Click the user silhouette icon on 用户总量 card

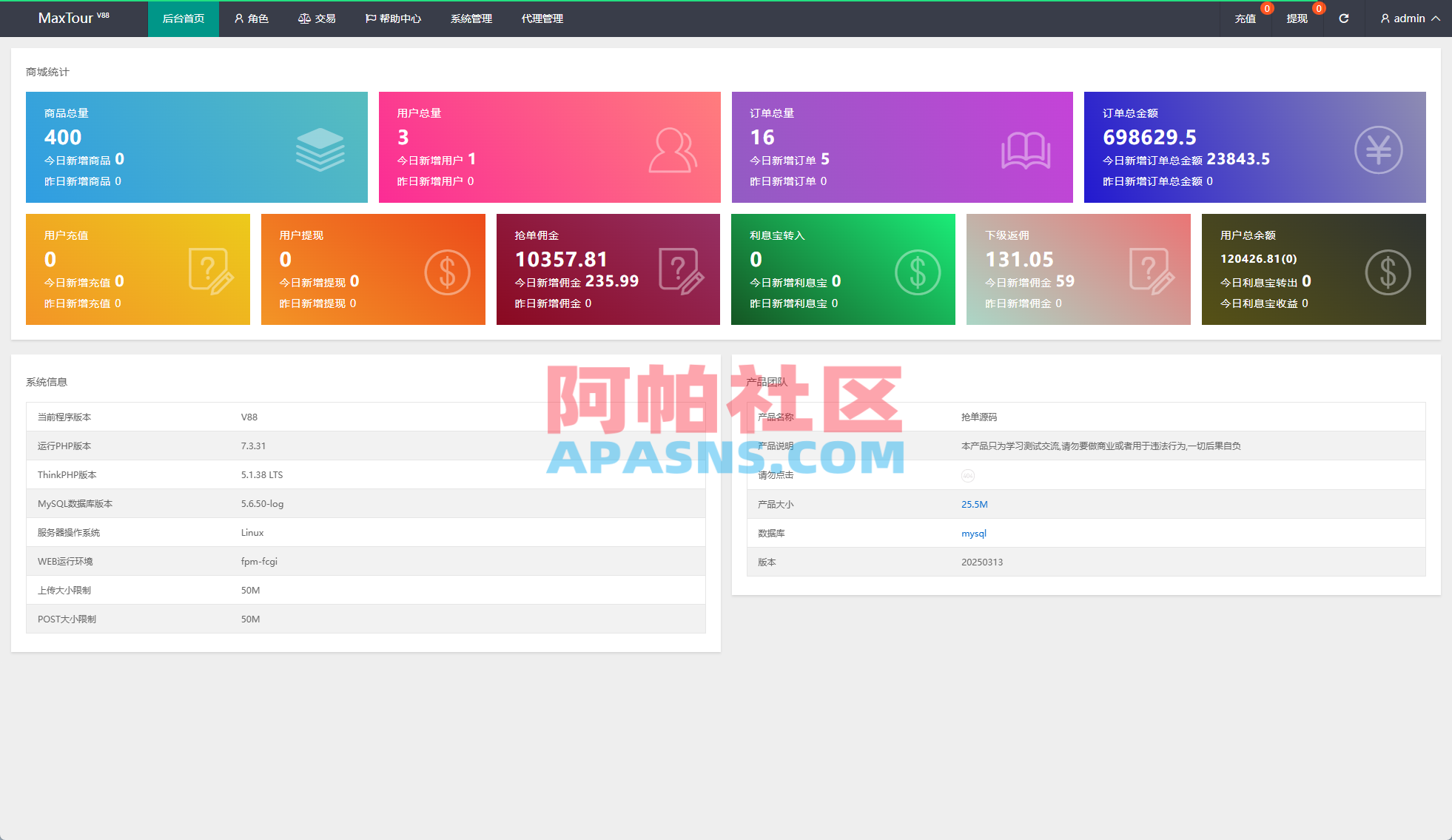pyautogui.click(x=670, y=148)
